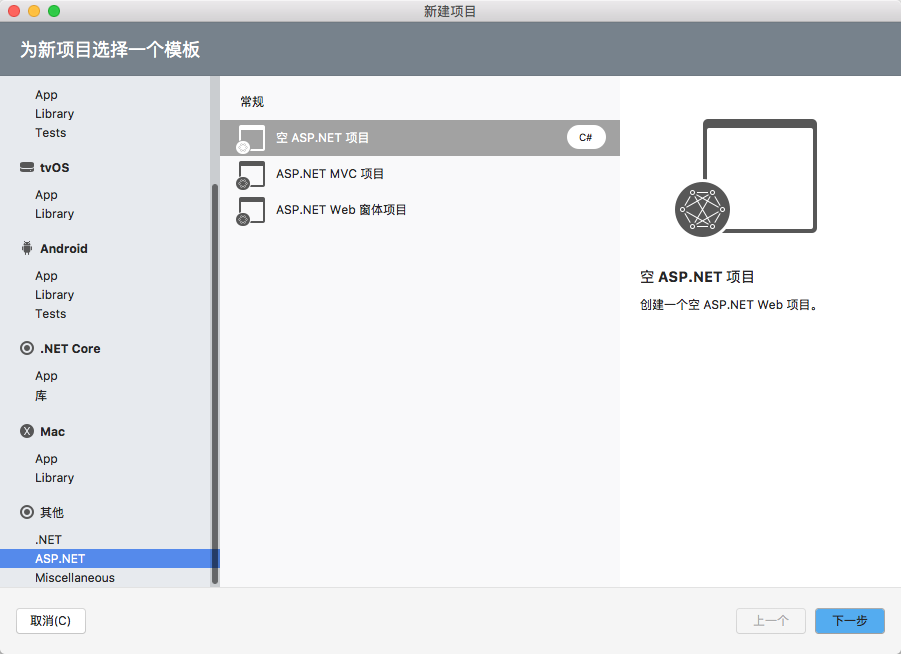This screenshot has height=654, width=901.
Task: Select App under .NET Core
Action: [x=46, y=376]
